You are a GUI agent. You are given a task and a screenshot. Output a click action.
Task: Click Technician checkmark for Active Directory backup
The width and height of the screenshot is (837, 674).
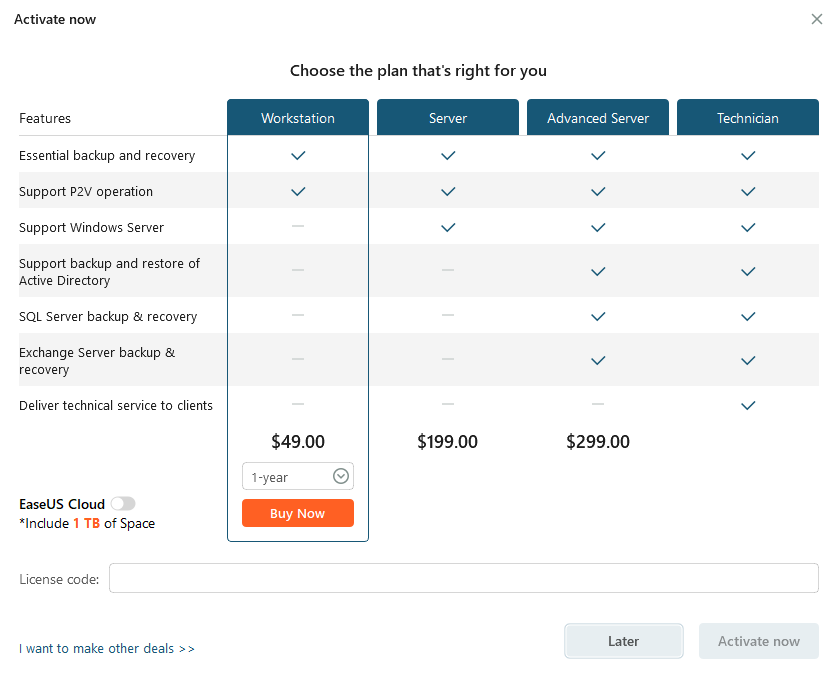tap(748, 272)
